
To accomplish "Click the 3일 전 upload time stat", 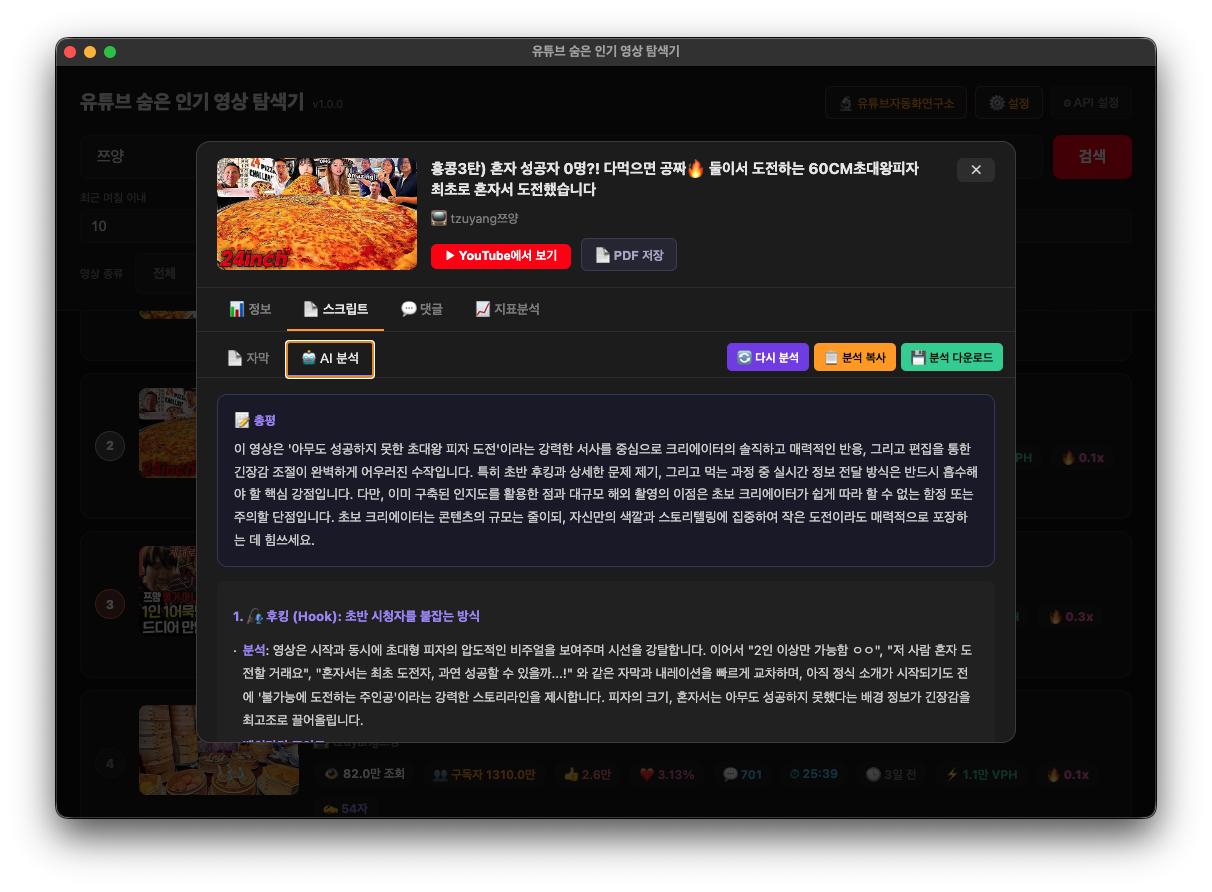I will [x=892, y=774].
